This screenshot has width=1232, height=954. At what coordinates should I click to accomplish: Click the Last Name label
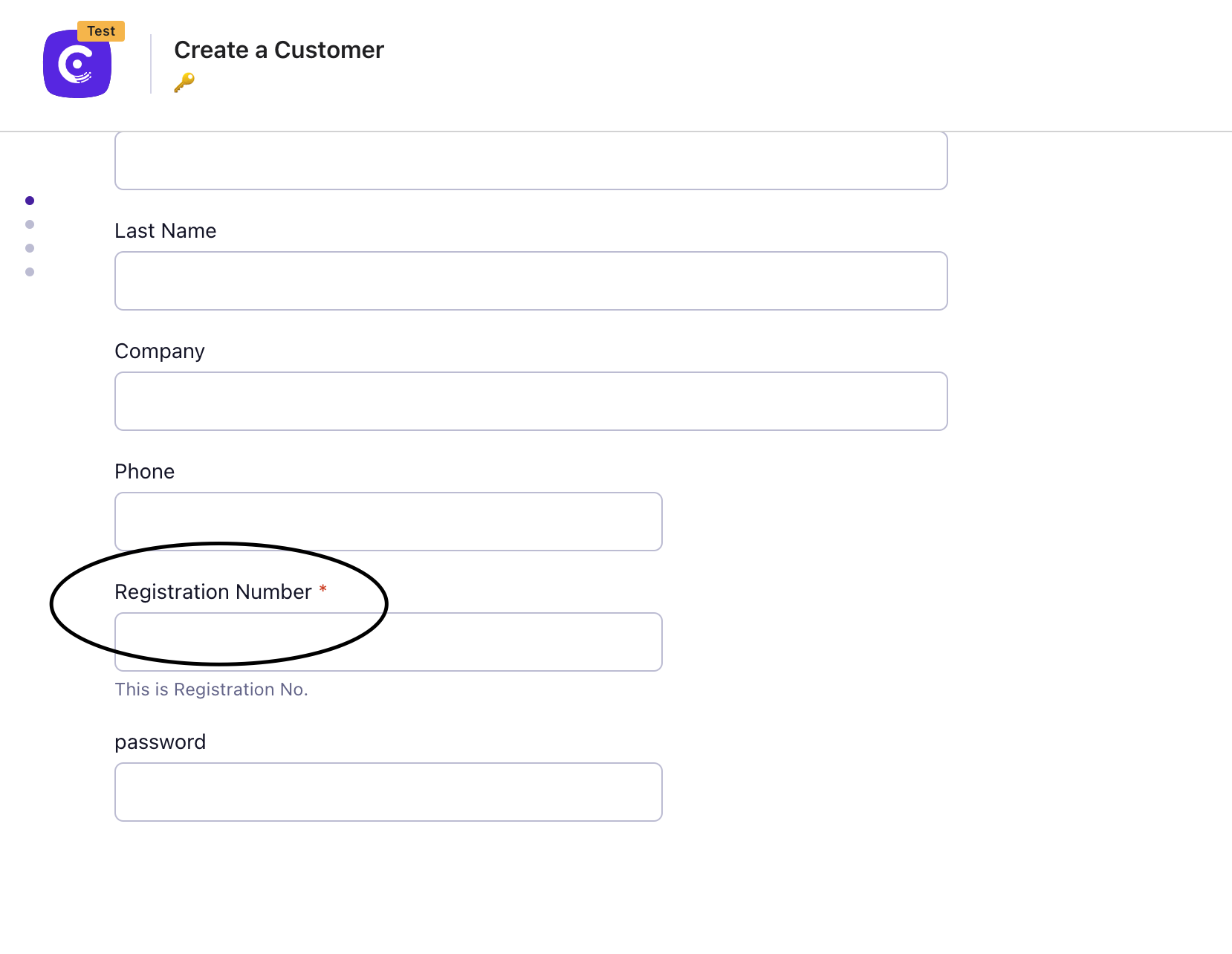point(166,231)
